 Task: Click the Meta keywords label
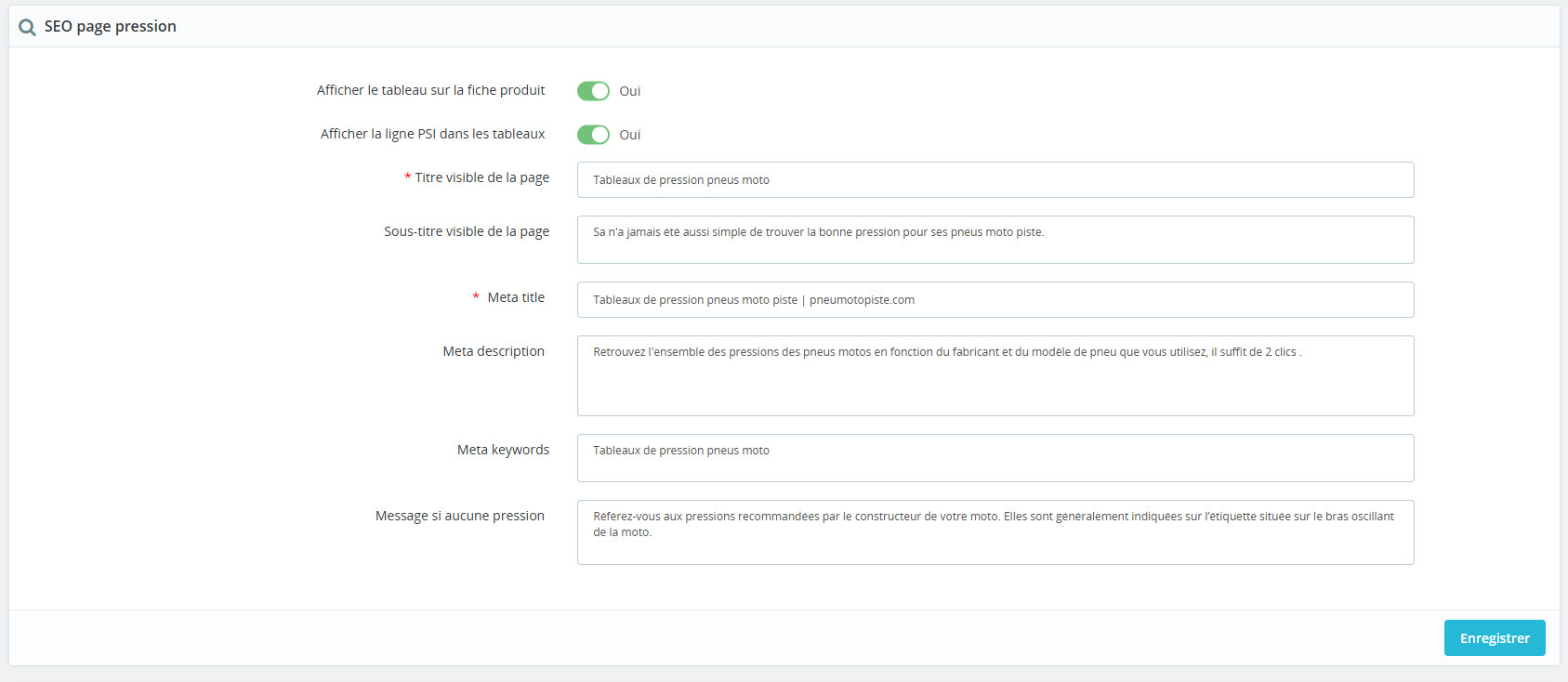click(503, 450)
